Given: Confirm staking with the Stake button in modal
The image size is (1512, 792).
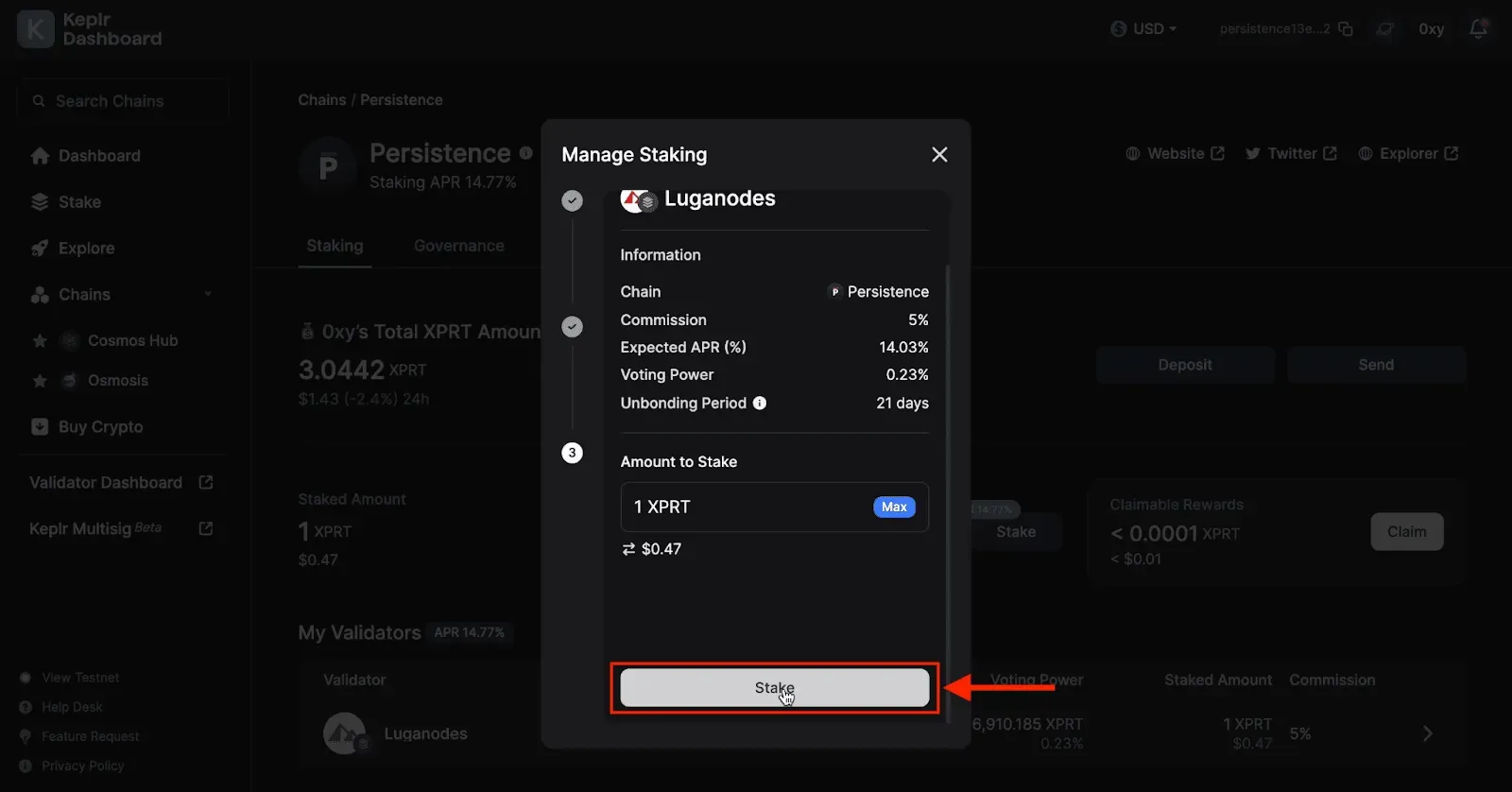Looking at the screenshot, I should pos(775,688).
